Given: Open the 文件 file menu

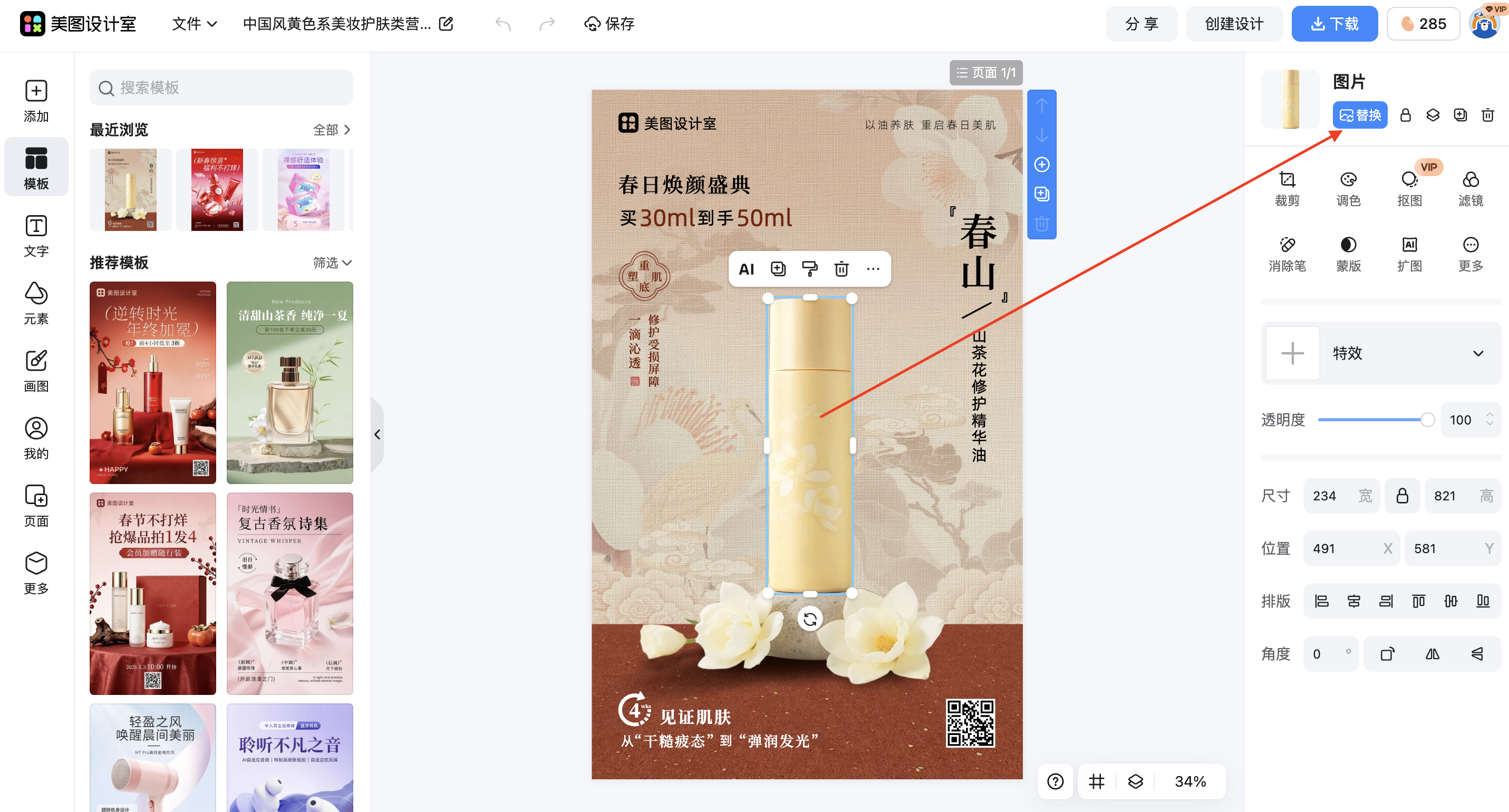Looking at the screenshot, I should [x=194, y=24].
